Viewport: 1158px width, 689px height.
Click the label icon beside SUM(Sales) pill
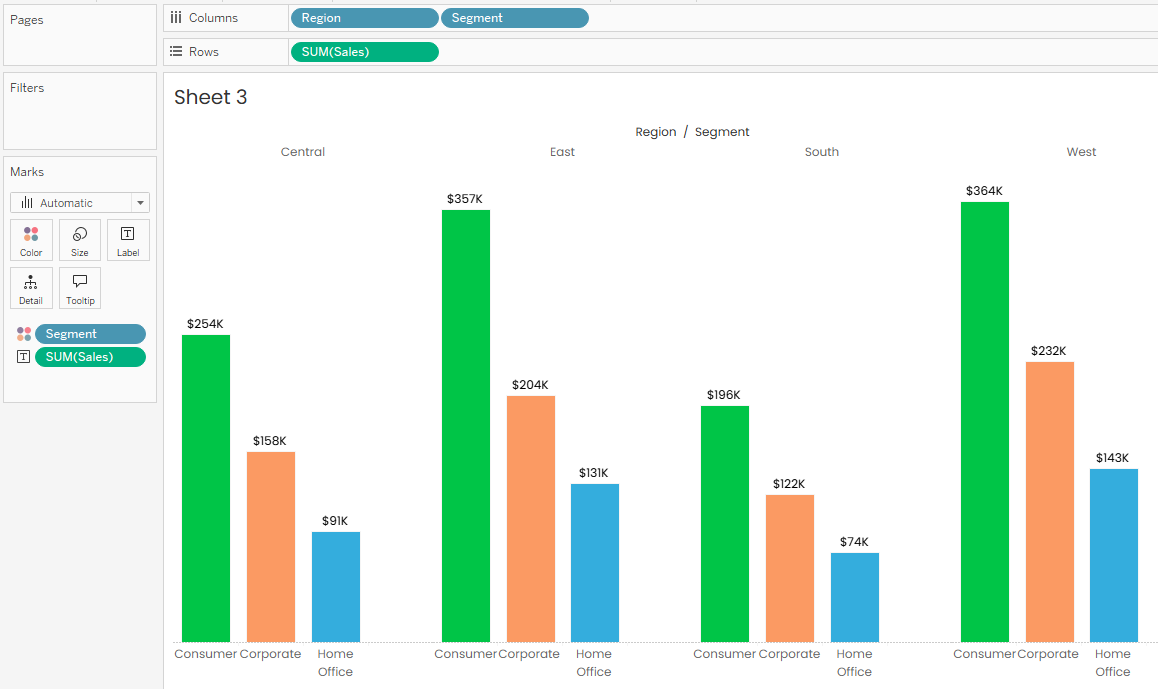click(24, 357)
